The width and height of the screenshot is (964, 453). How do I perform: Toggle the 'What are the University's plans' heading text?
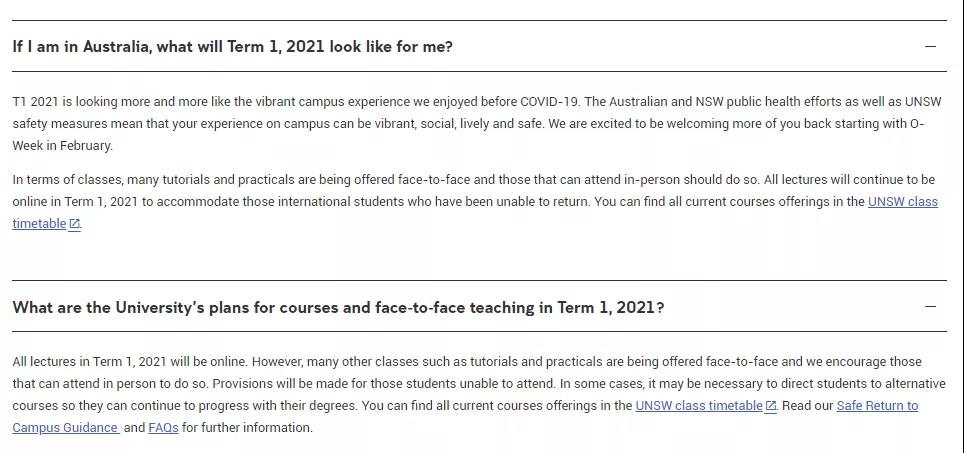(x=338, y=307)
